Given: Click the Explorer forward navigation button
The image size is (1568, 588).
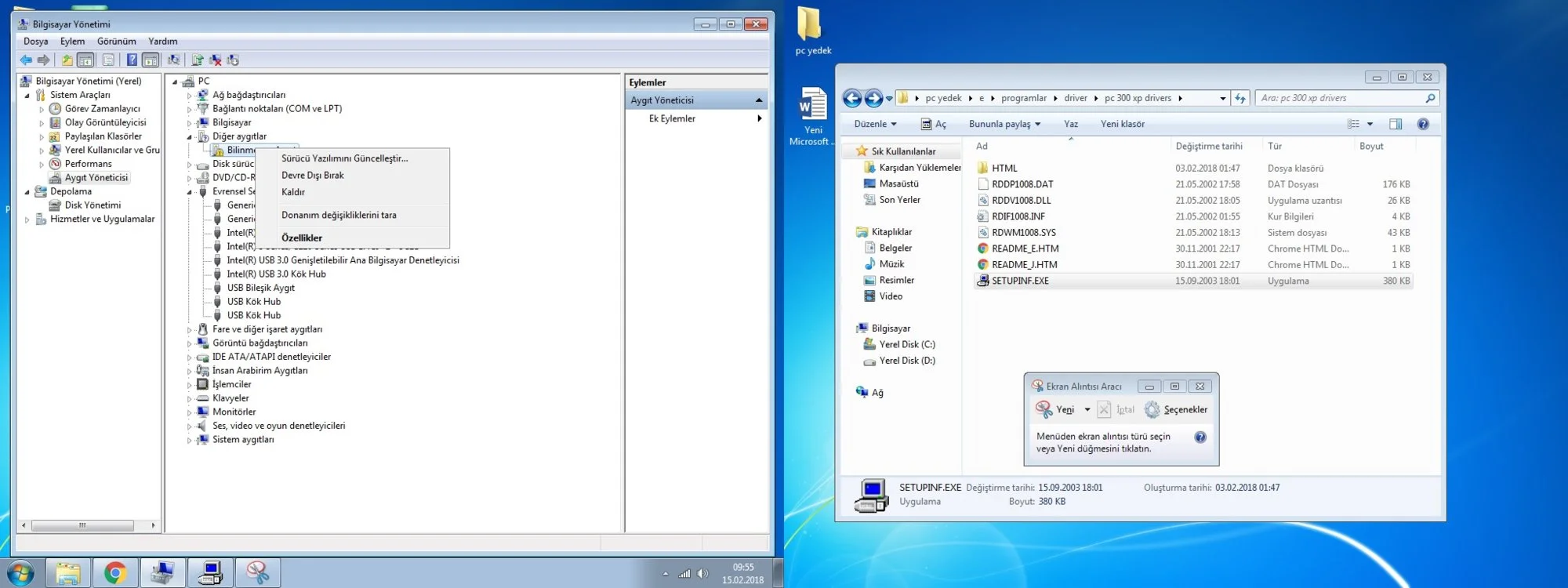Looking at the screenshot, I should 873,98.
